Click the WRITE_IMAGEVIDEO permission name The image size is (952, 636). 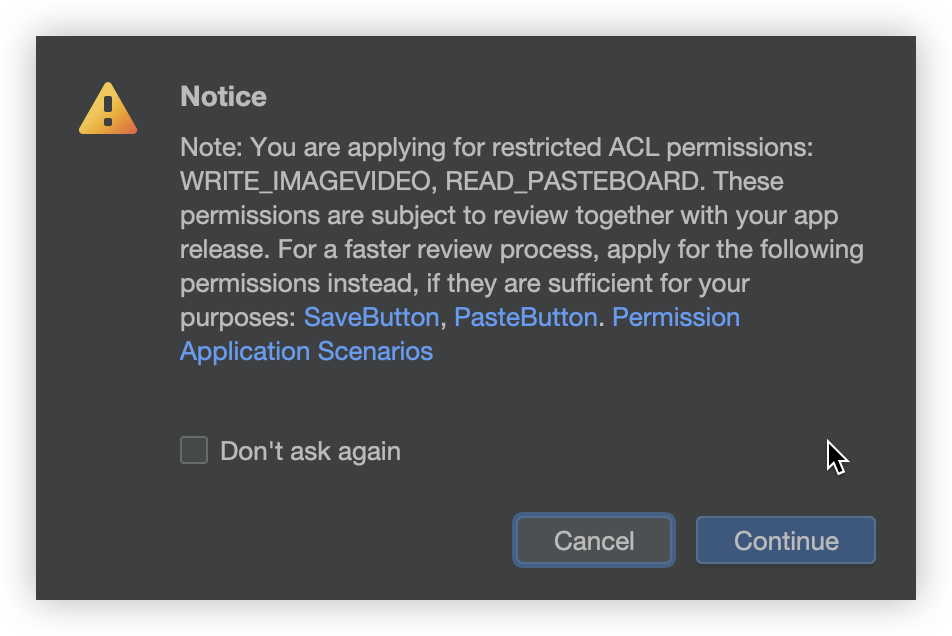[x=306, y=182]
